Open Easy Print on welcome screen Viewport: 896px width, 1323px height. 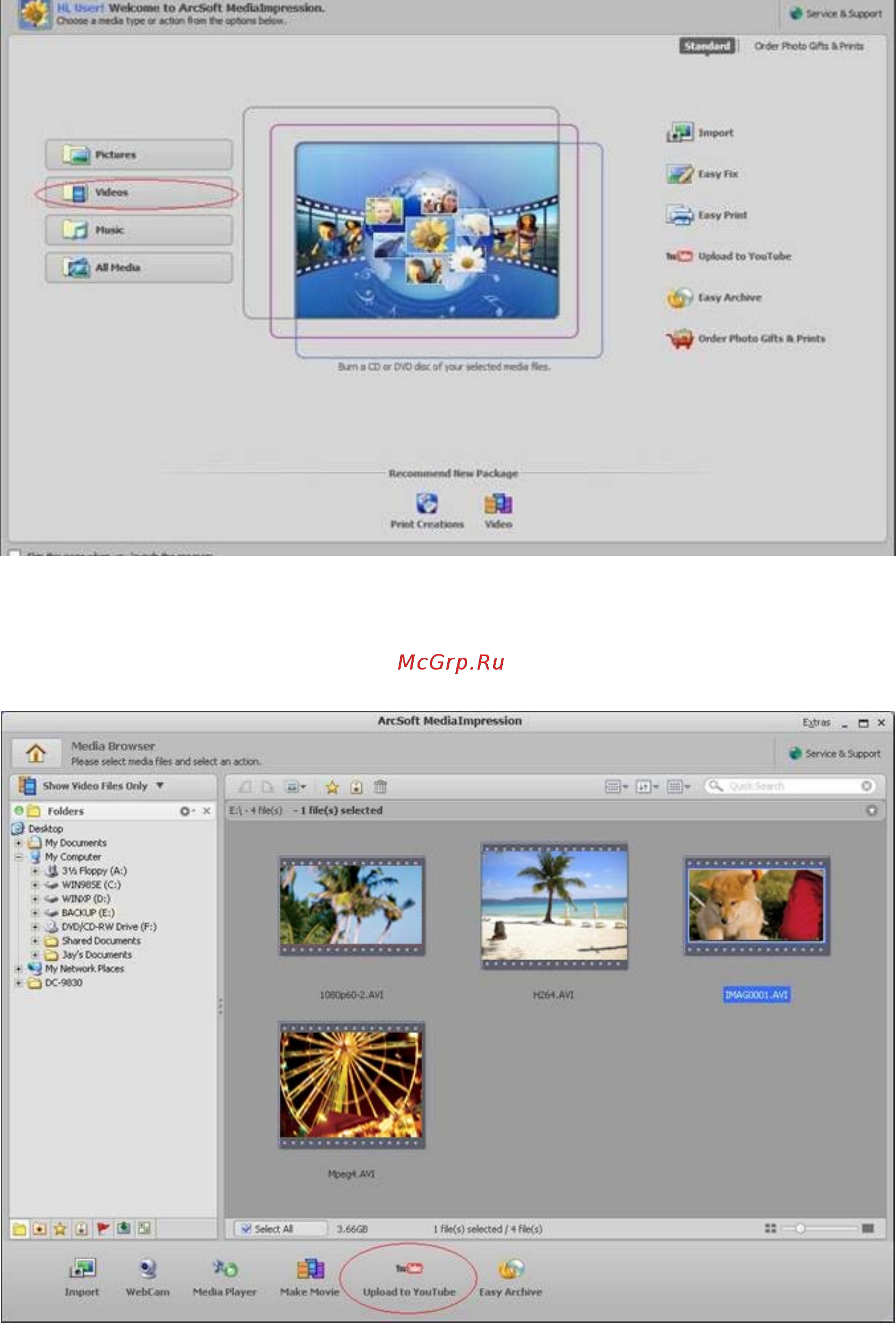pos(706,215)
